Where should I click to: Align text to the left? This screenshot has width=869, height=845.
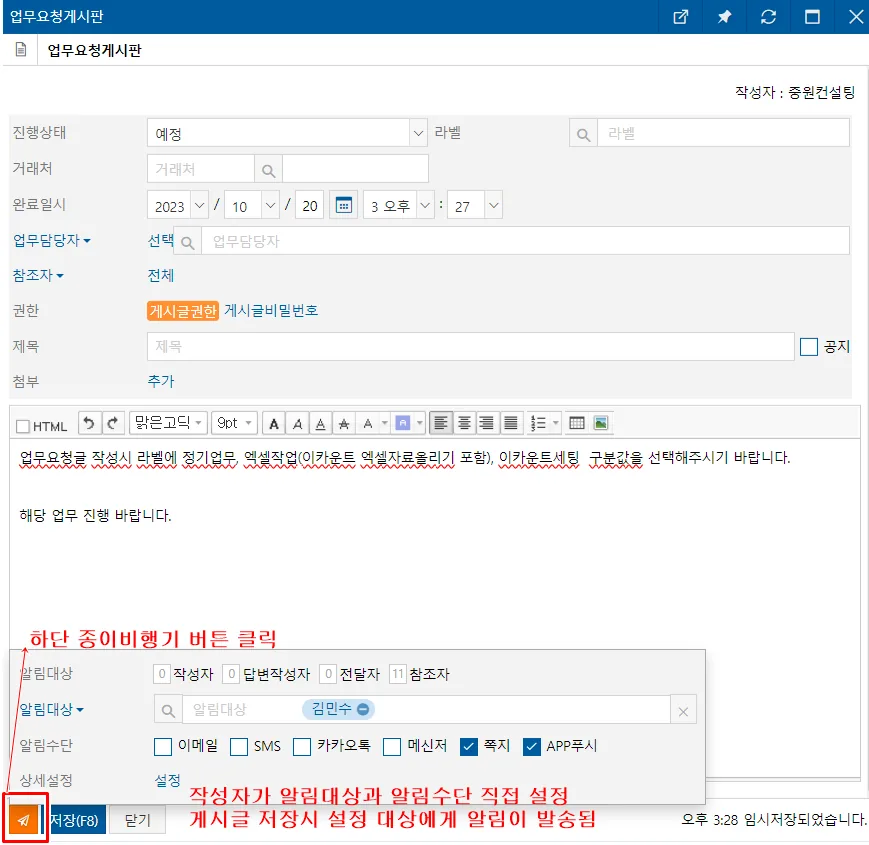441,423
